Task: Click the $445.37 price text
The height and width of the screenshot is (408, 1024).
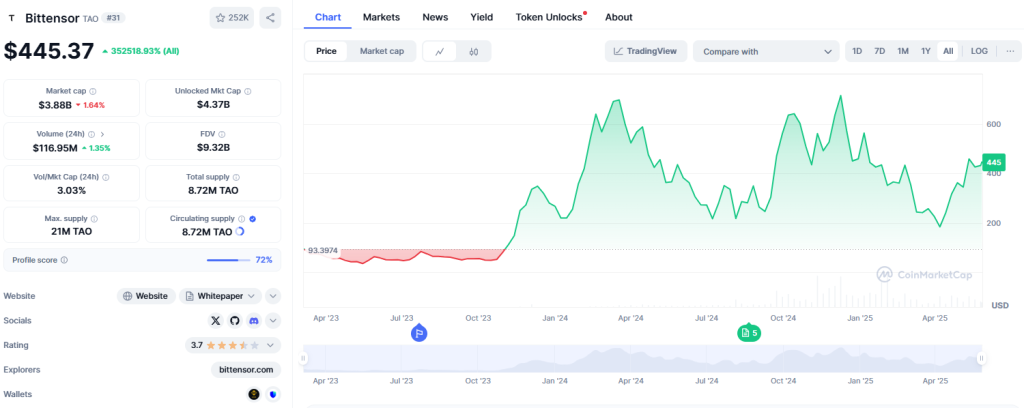Action: point(49,50)
